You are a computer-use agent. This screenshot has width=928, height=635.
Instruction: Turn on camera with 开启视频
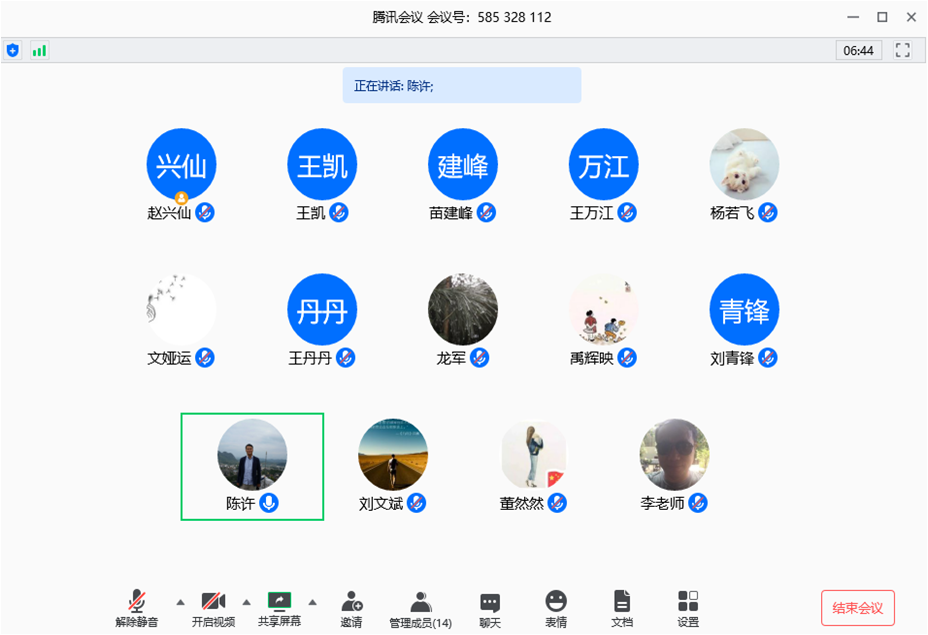click(x=213, y=608)
